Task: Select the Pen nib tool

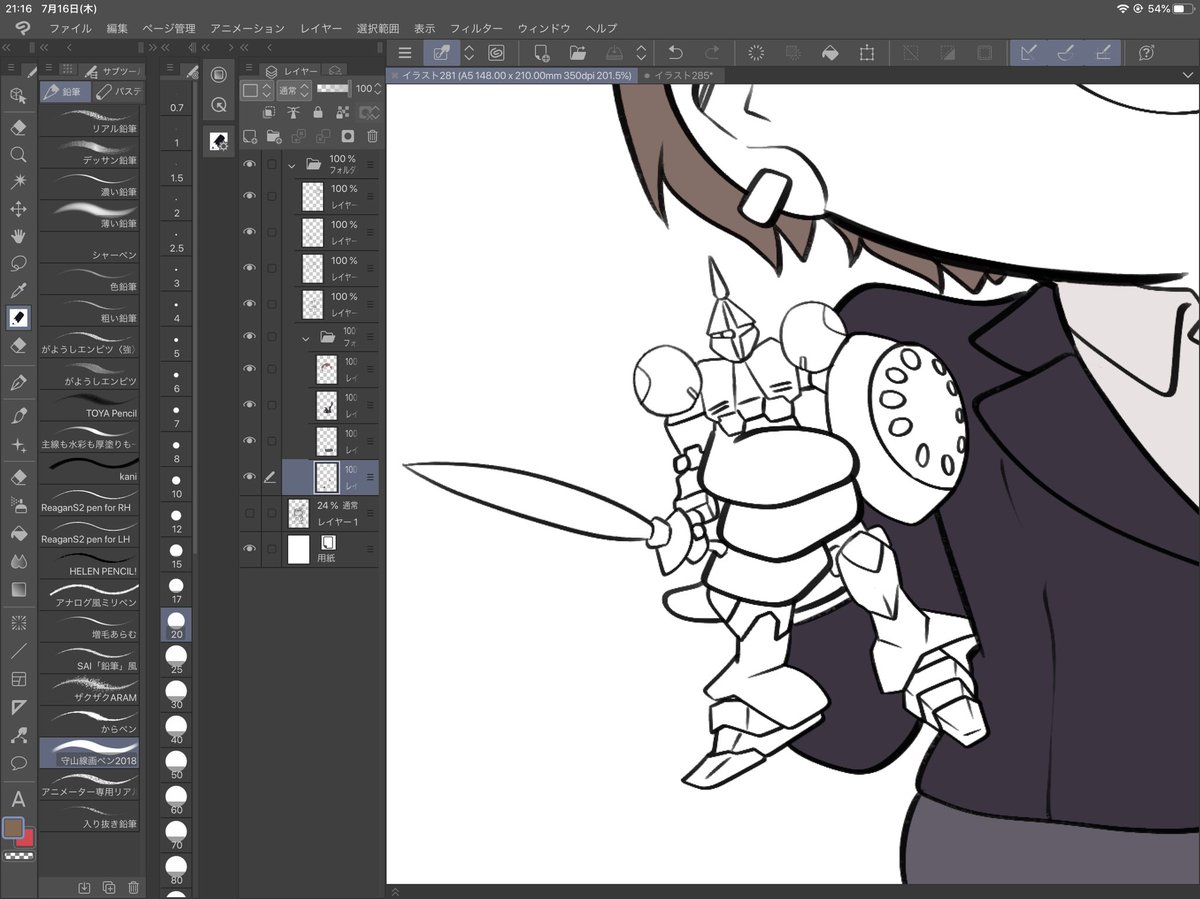Action: click(18, 383)
